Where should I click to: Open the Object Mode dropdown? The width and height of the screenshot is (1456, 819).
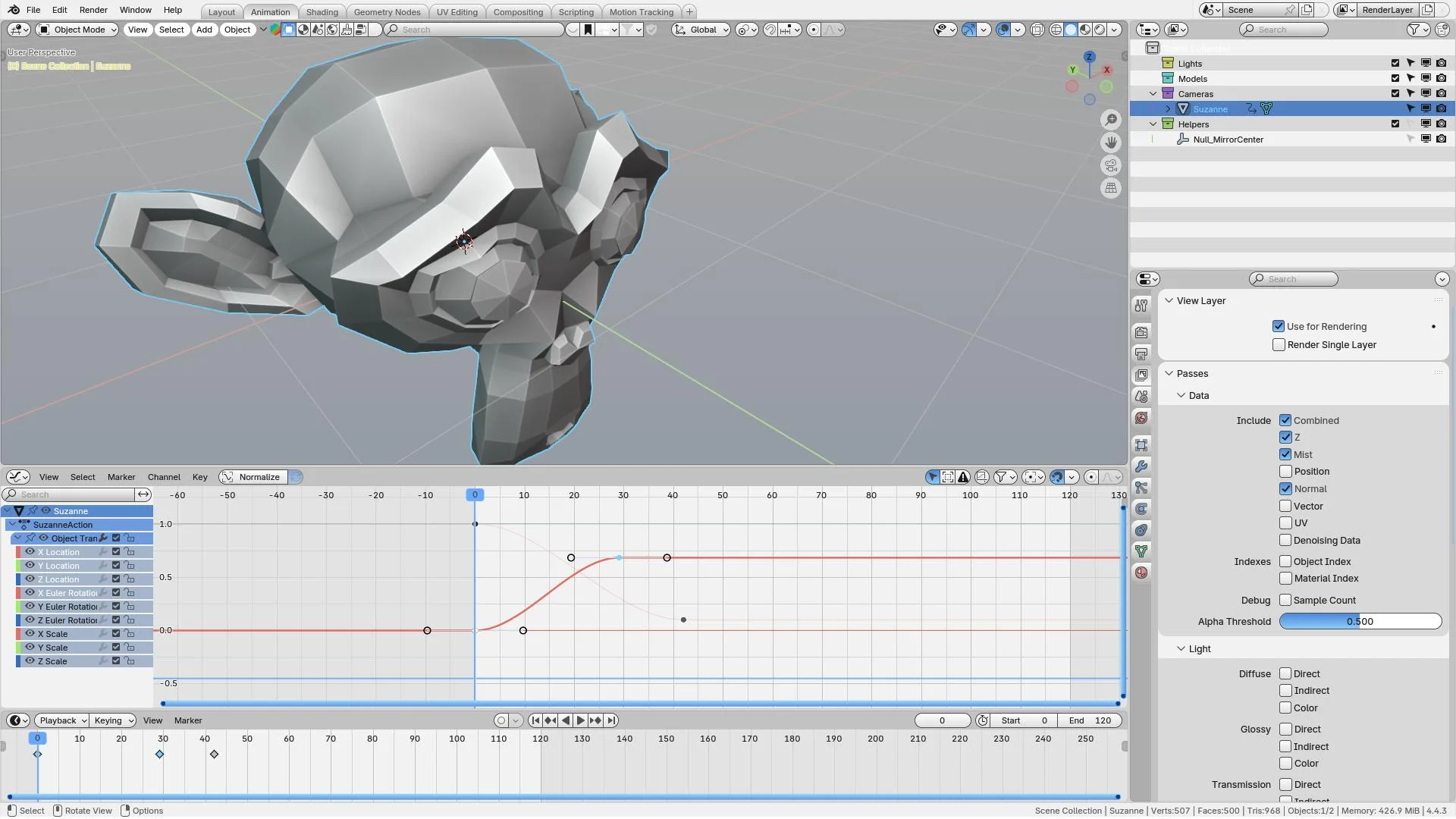(78, 30)
